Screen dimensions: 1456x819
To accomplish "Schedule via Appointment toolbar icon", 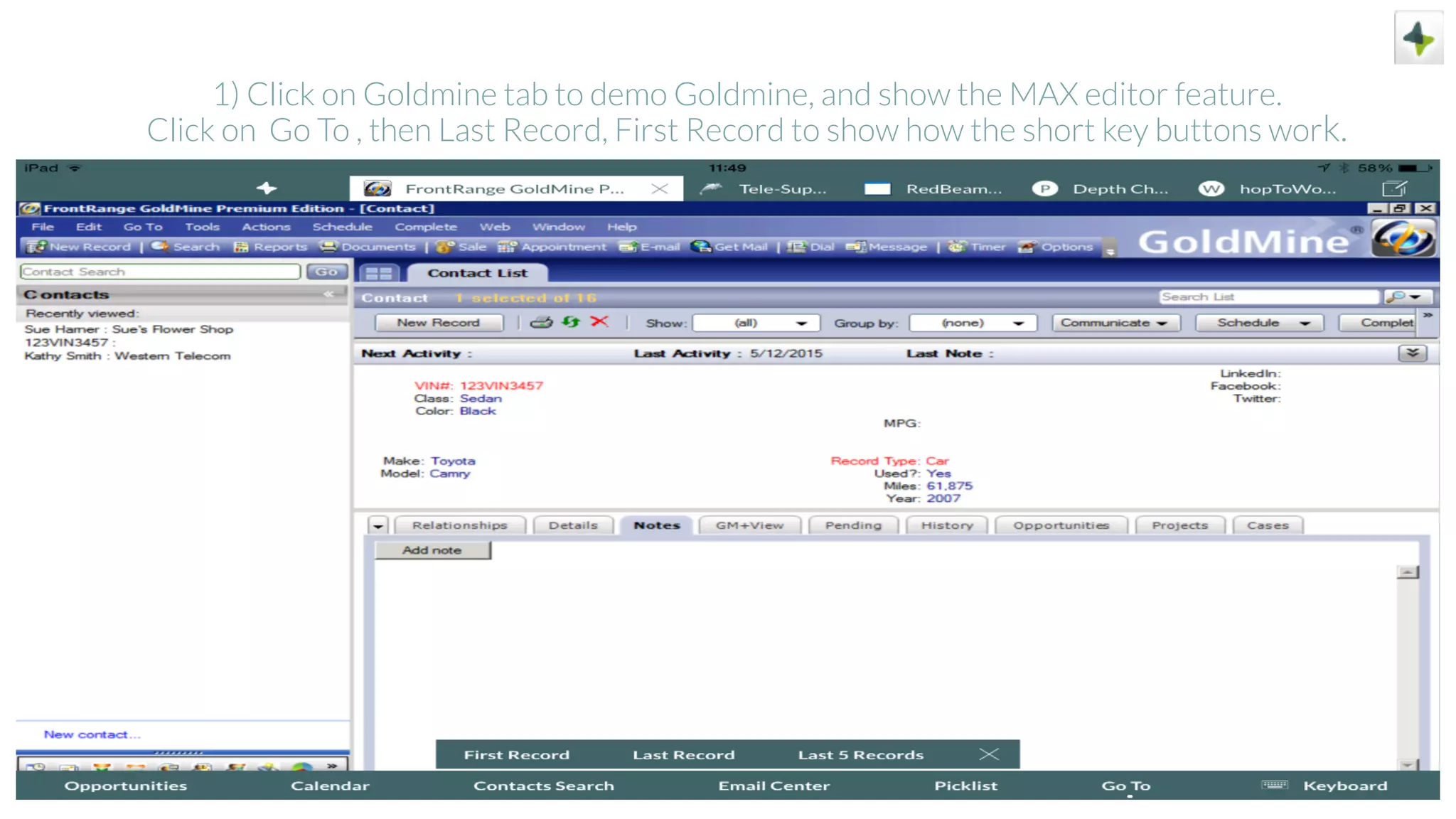I will [552, 247].
